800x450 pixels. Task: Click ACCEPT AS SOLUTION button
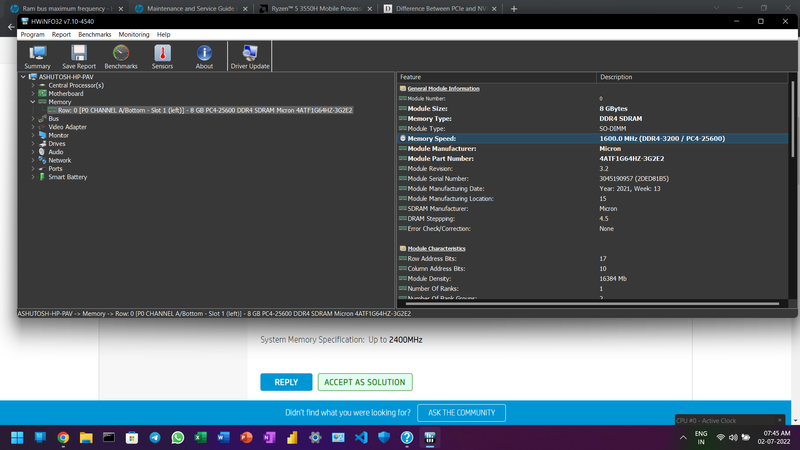(x=365, y=382)
